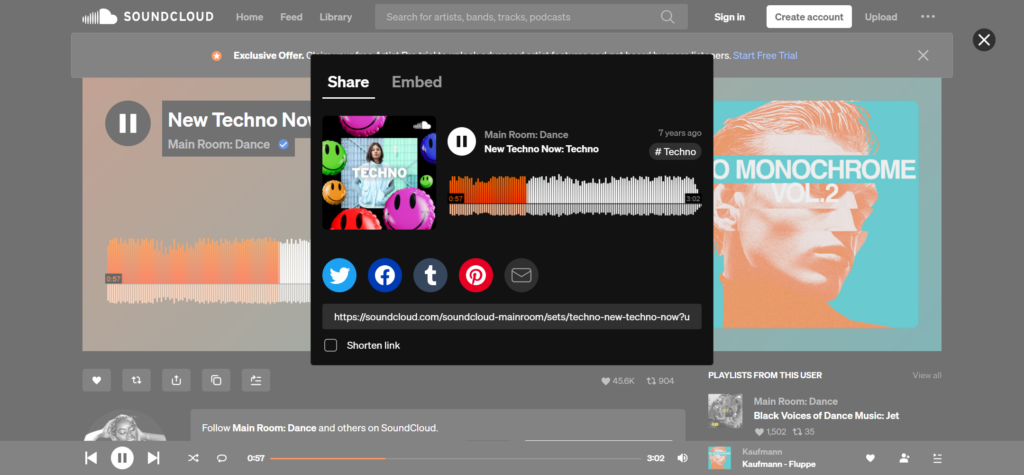Screen dimensions: 1024x475
Task: Share to Twitter icon
Action: point(339,275)
